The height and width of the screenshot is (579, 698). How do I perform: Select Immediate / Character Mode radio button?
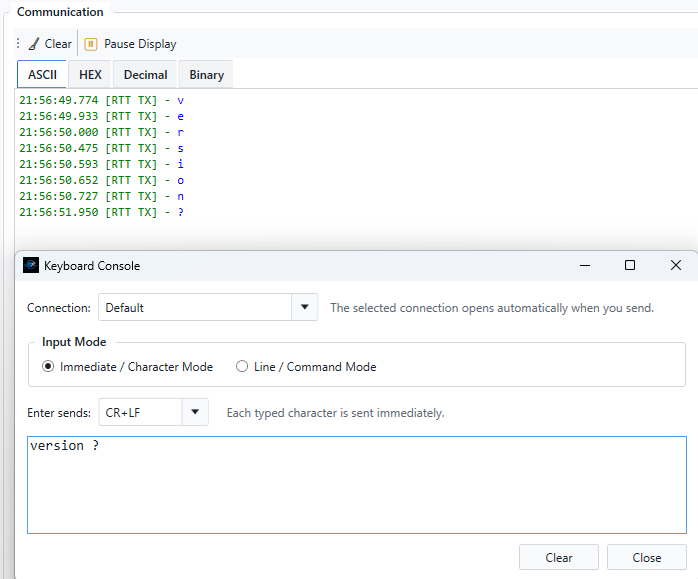coord(48,366)
